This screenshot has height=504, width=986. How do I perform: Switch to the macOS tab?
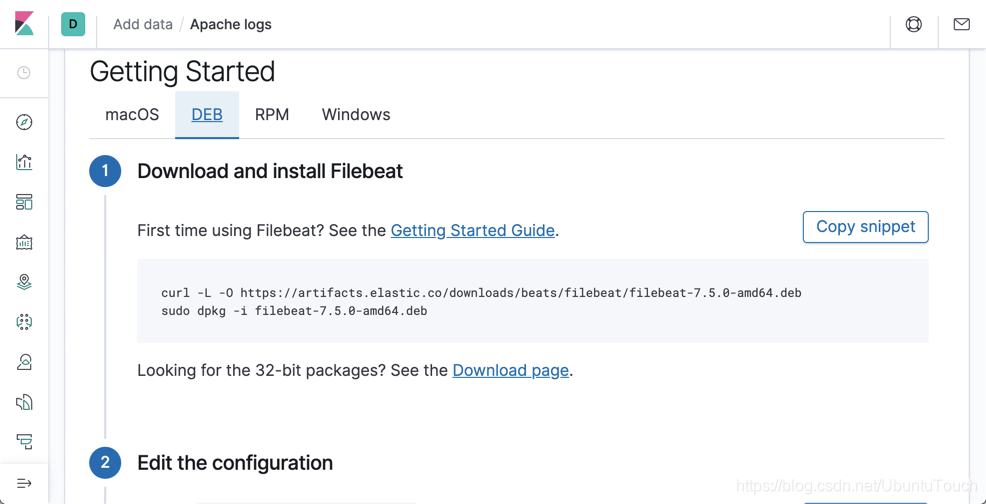pos(132,115)
